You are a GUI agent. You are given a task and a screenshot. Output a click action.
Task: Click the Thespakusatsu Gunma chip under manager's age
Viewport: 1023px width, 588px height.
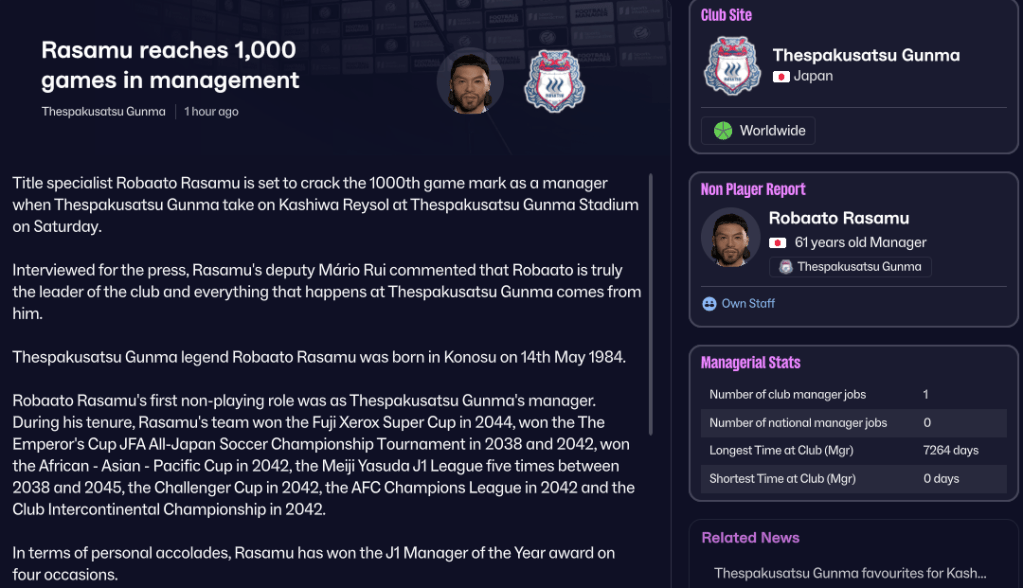[x=850, y=267]
